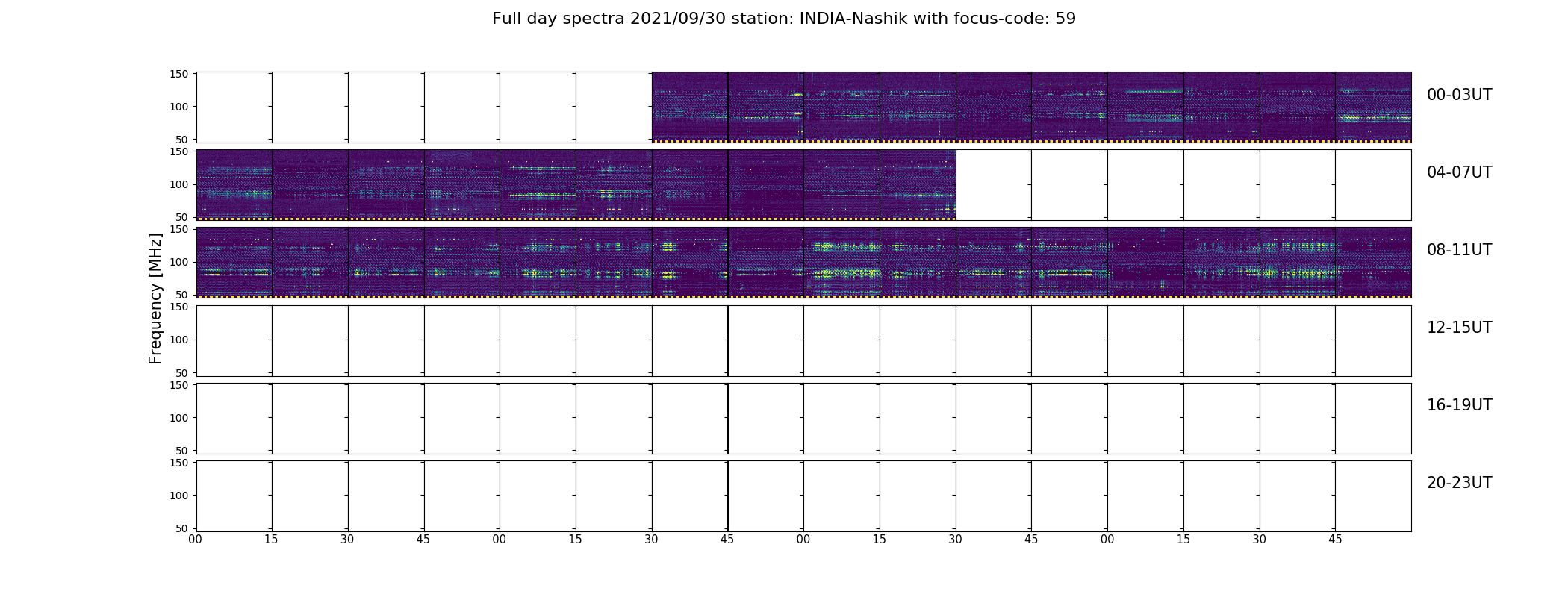Viewport: 1568px width, 597px height.
Task: Click the '12-15UT' row label
Action: (x=1459, y=328)
